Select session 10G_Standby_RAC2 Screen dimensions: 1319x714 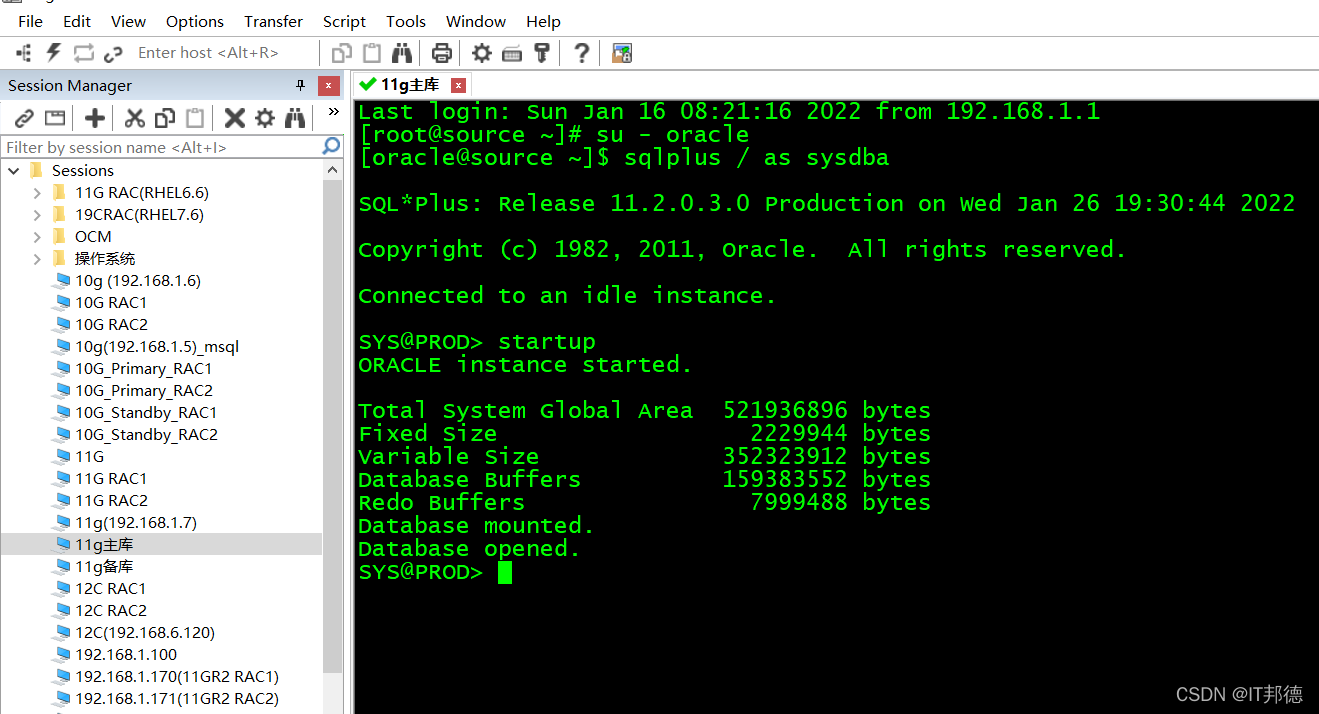(146, 434)
